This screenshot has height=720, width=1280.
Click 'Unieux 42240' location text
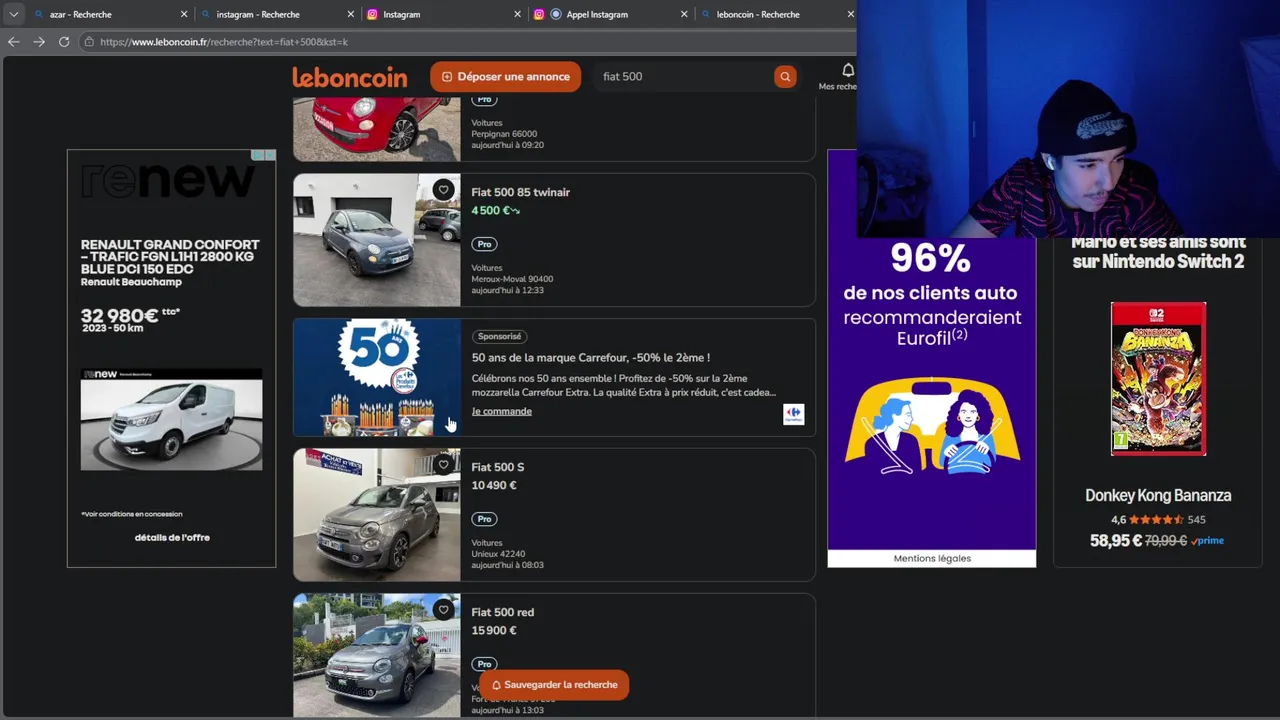498,554
